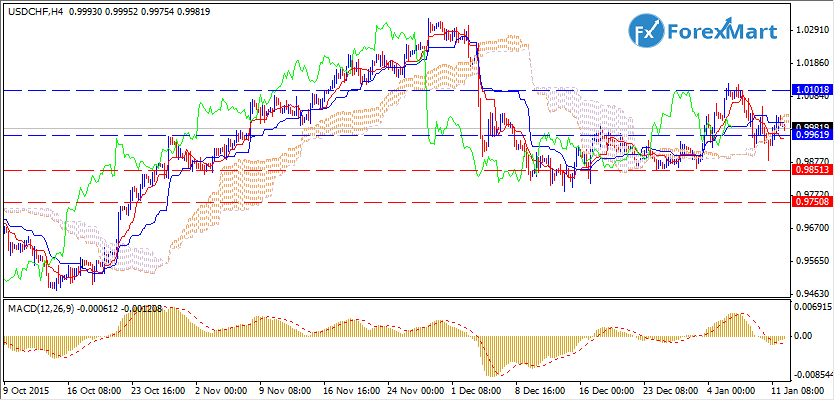
Task: Click the 0.006915 MACD scale value
Action: (812, 305)
